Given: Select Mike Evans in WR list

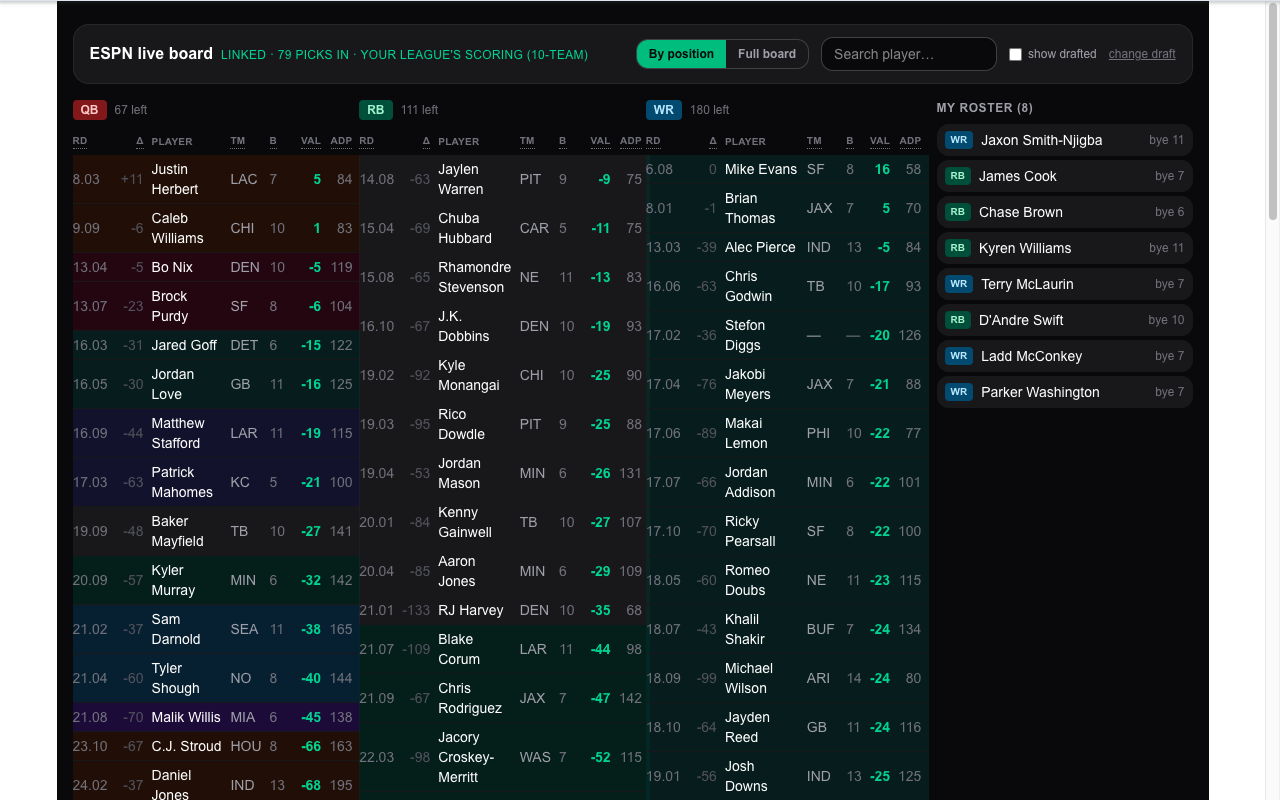Looking at the screenshot, I should coord(788,170).
